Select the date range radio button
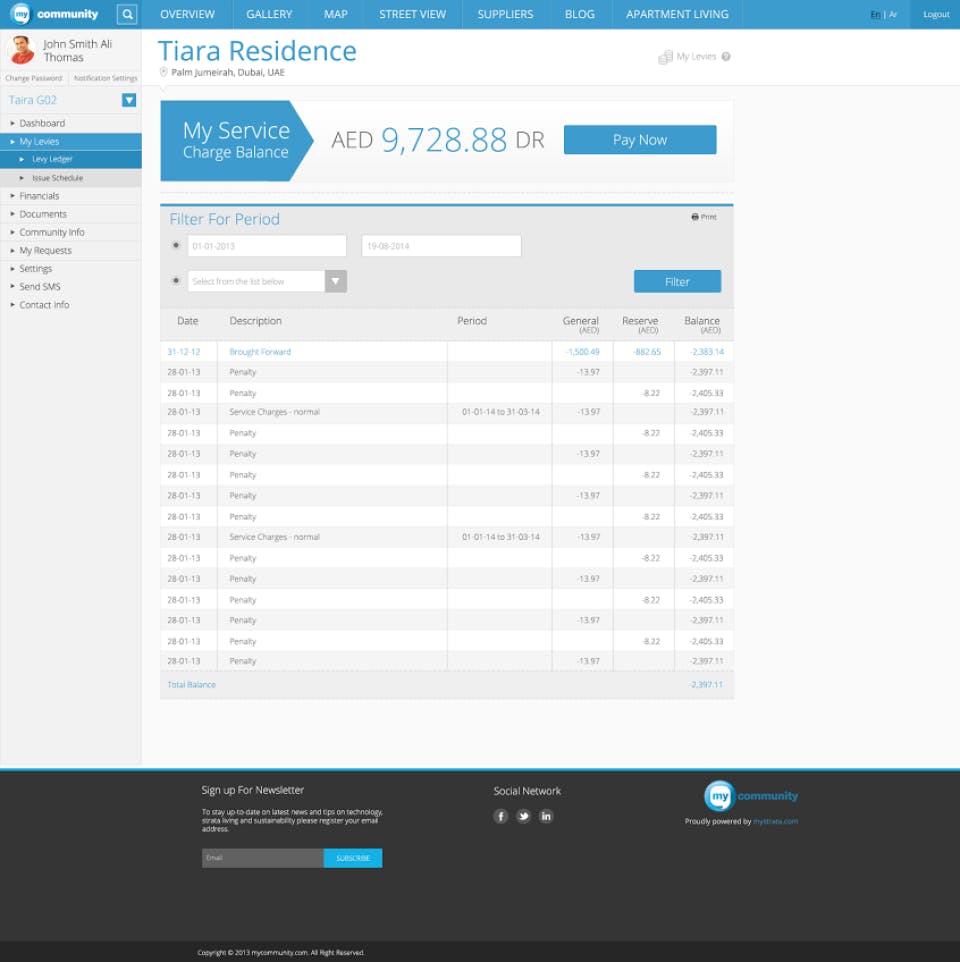 (176, 245)
